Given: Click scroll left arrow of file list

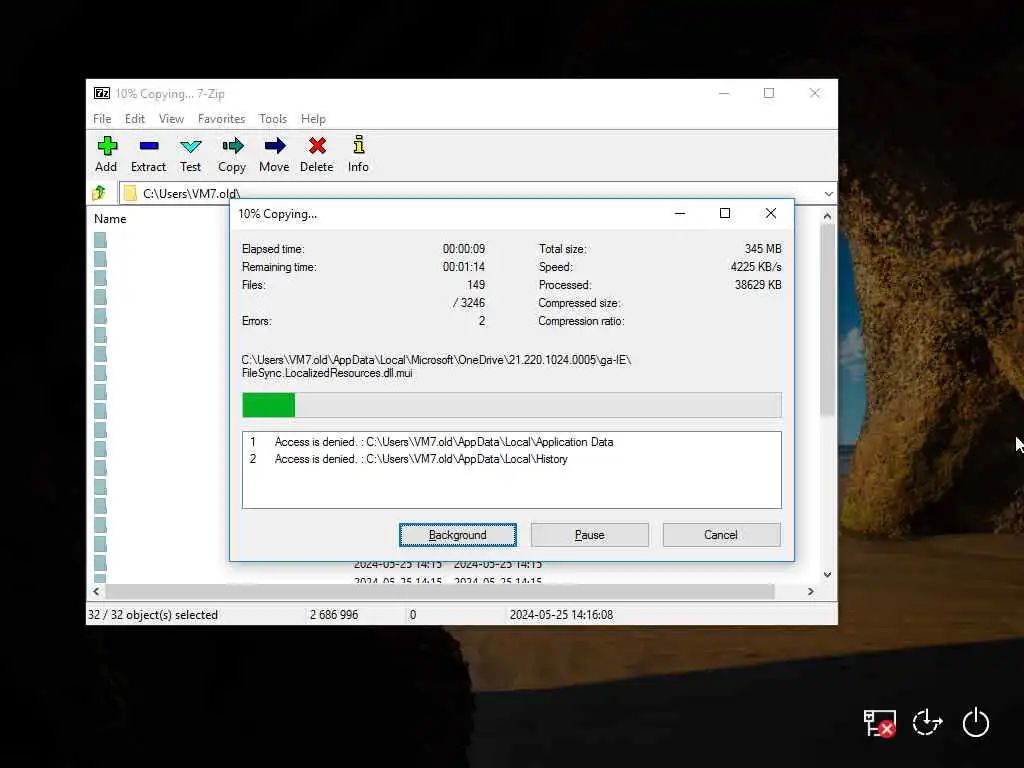Looking at the screenshot, I should [96, 592].
